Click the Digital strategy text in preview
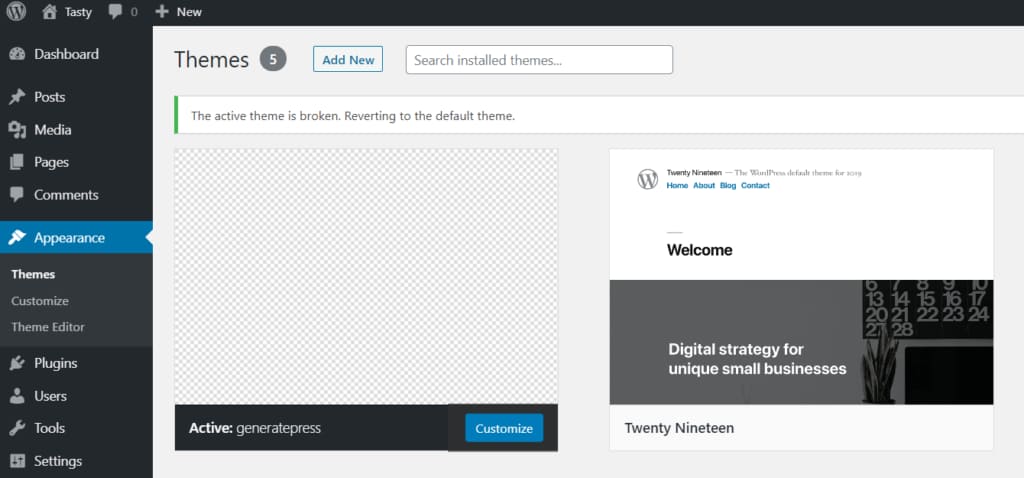Screen dimensions: 1024x478 (x=757, y=358)
